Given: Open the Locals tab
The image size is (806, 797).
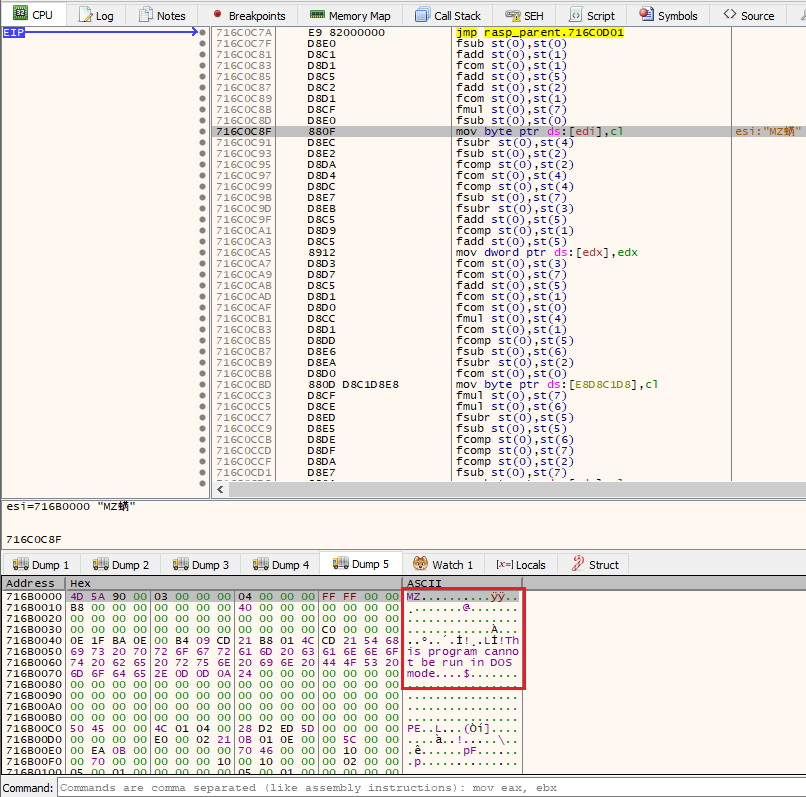Looking at the screenshot, I should click(x=521, y=565).
